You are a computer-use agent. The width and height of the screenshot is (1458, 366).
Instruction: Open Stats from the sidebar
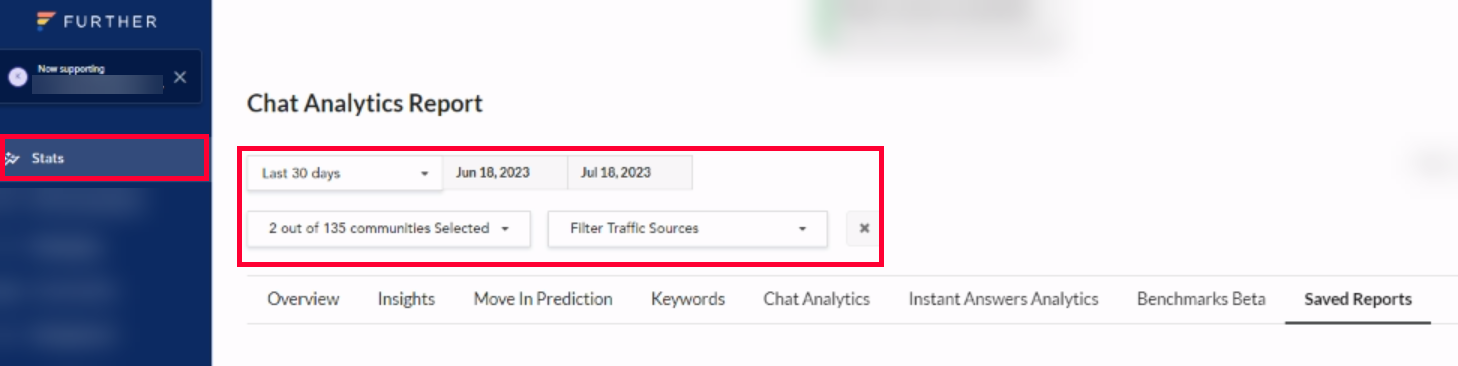click(x=104, y=158)
